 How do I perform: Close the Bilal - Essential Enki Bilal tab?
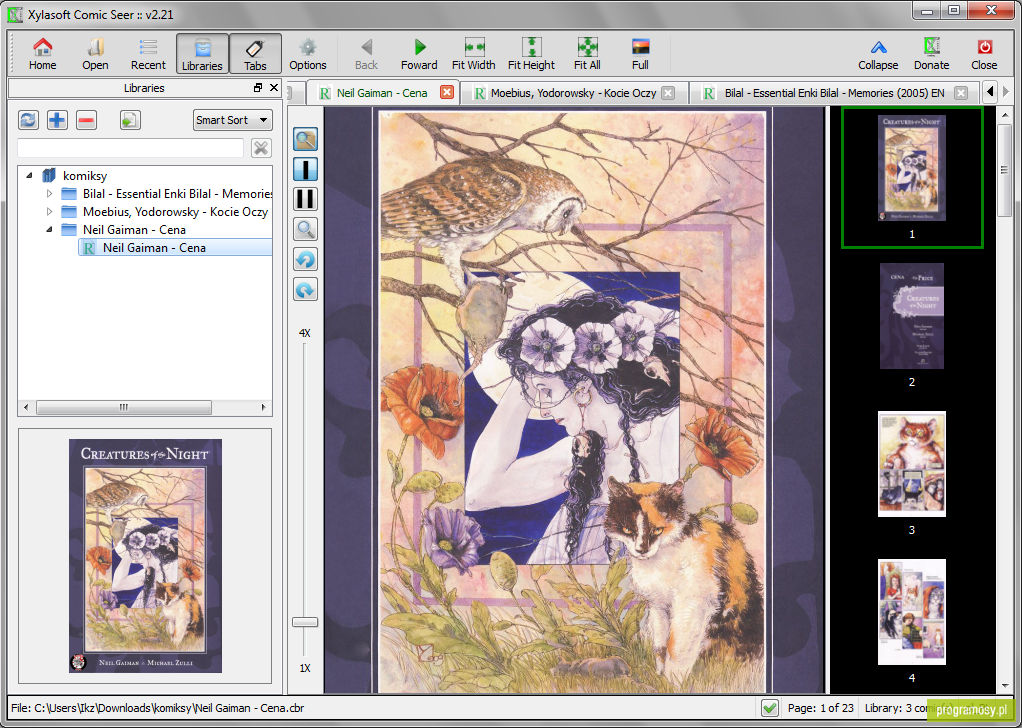point(961,93)
